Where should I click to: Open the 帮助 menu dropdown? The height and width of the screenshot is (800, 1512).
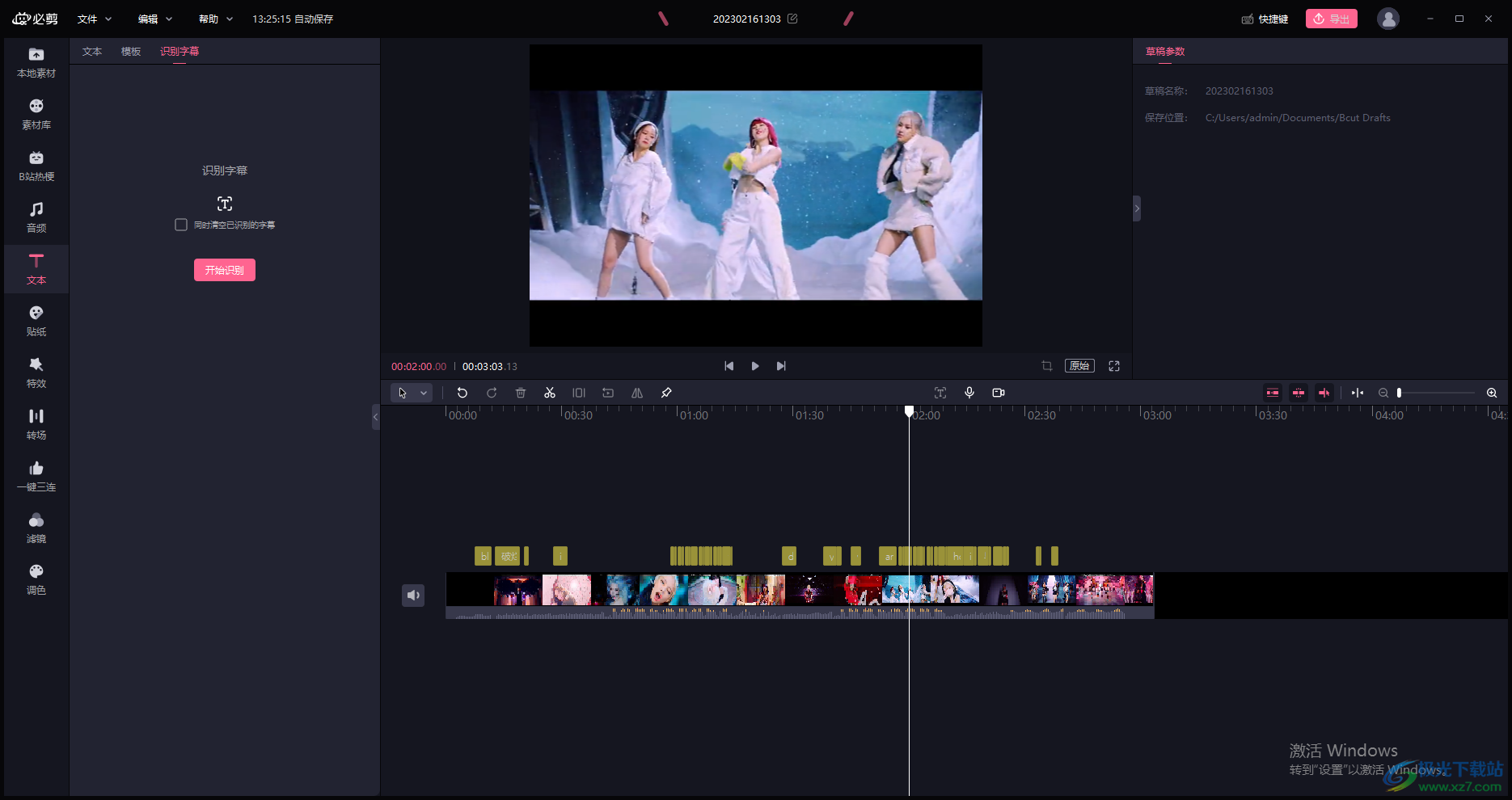(216, 19)
